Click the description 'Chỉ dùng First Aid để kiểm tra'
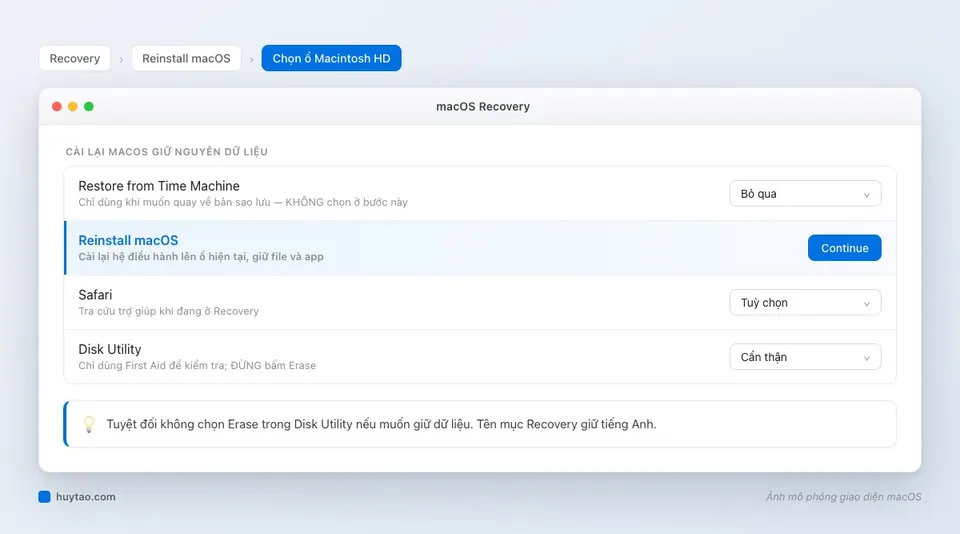The height and width of the screenshot is (534, 960). pos(152,366)
